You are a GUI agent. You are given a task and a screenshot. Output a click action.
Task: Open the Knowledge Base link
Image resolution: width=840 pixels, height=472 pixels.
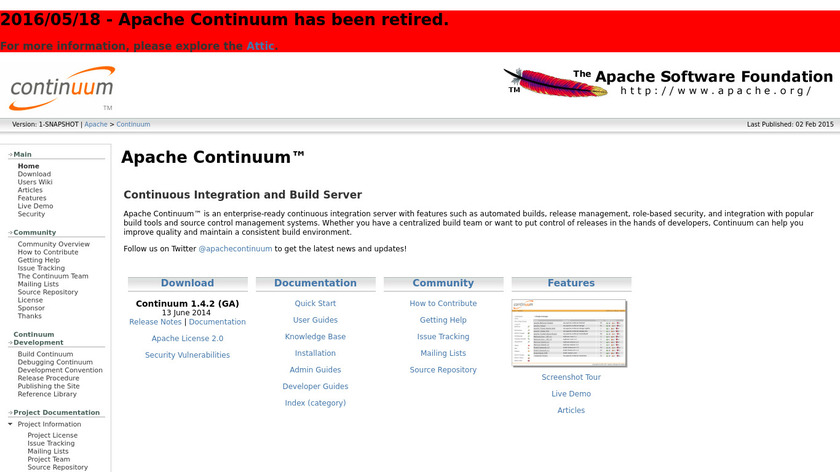coord(315,336)
